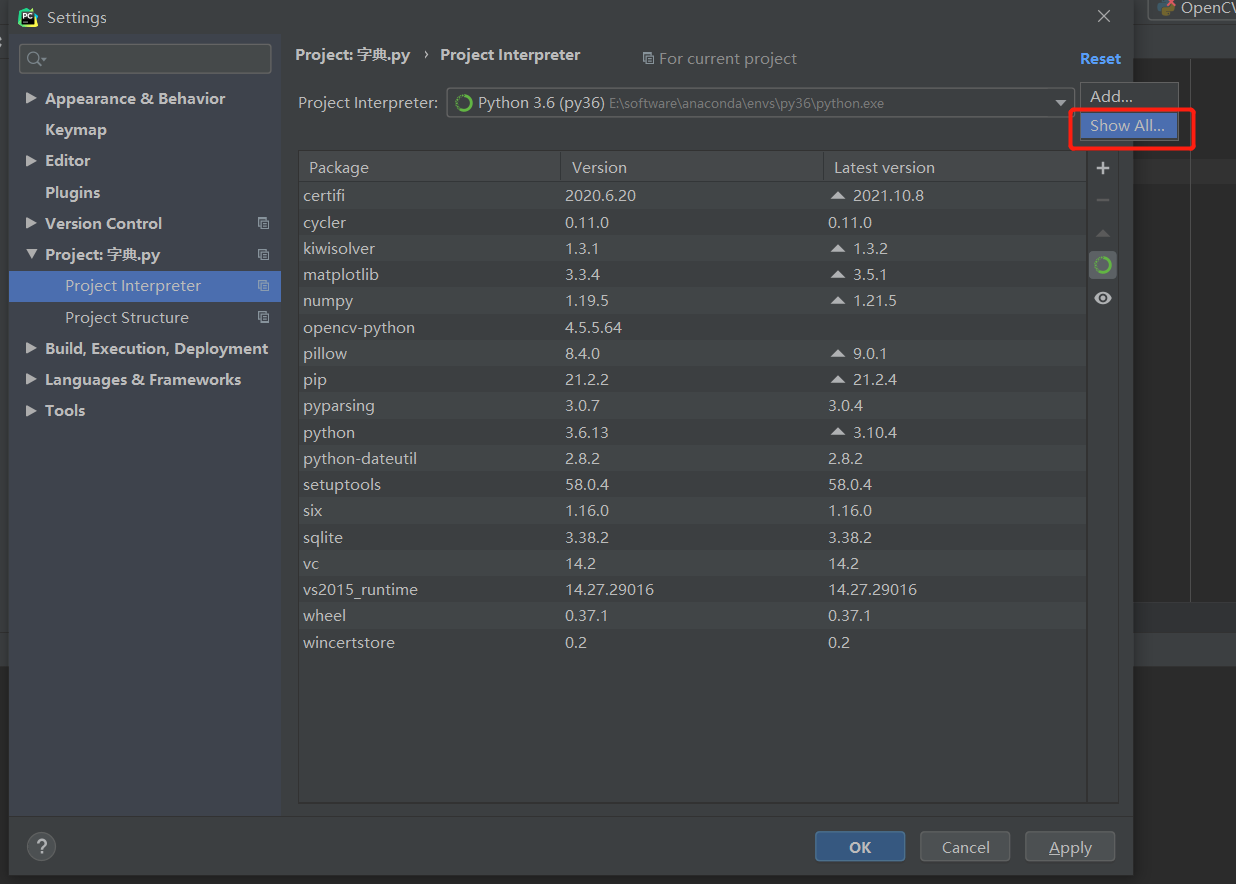
Task: Expand the Appearance & Behavior section
Action: pyautogui.click(x=30, y=98)
